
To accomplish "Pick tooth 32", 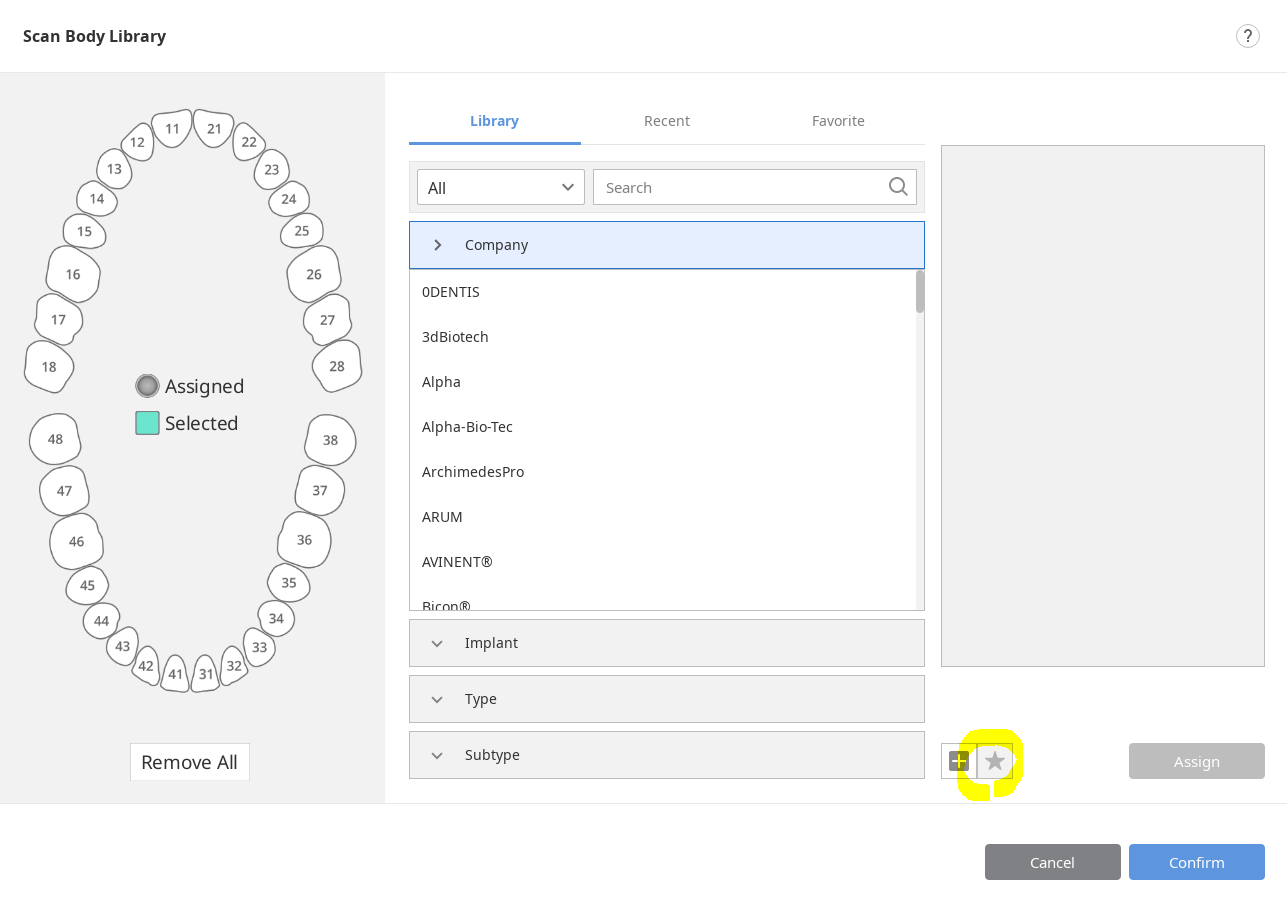I will click(x=234, y=665).
